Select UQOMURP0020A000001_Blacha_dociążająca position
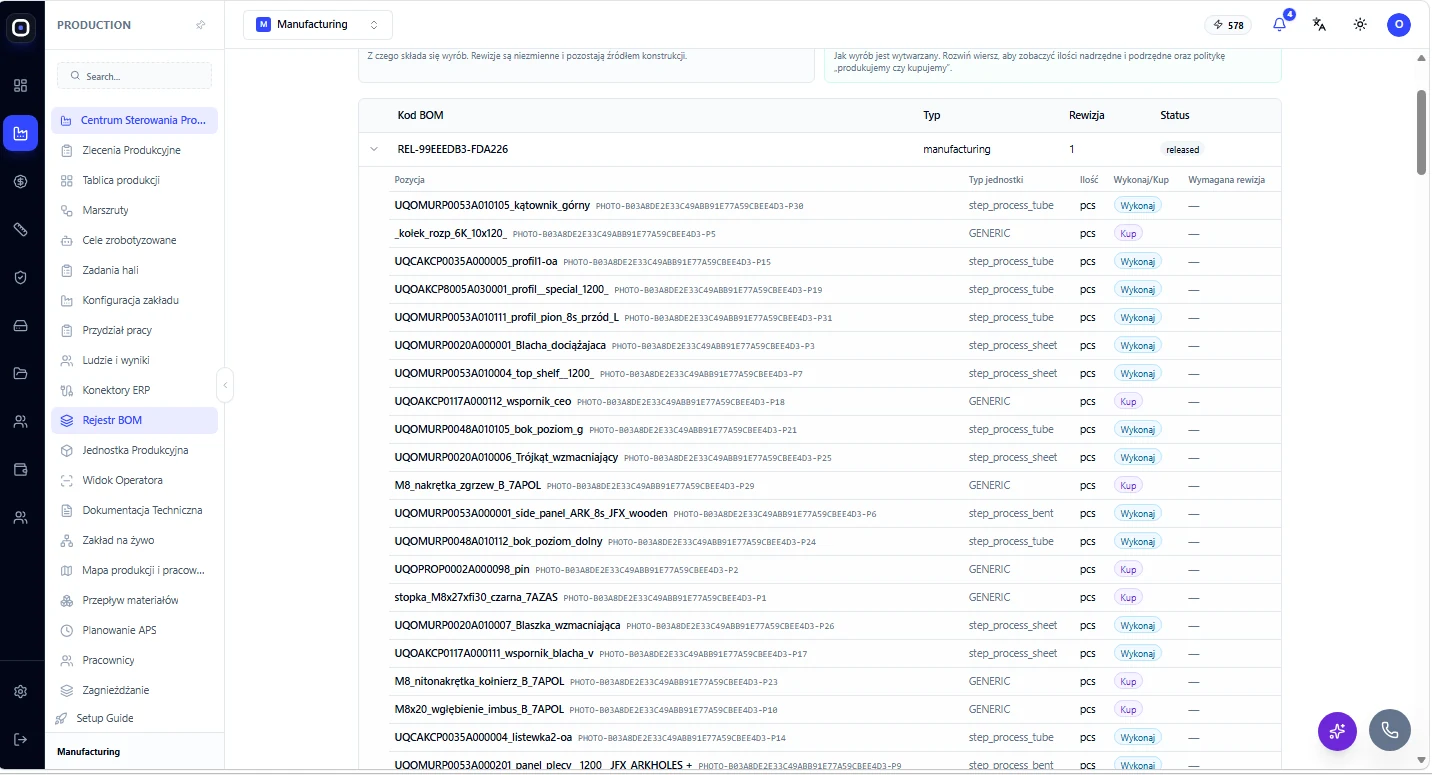This screenshot has width=1432, height=775. point(500,346)
